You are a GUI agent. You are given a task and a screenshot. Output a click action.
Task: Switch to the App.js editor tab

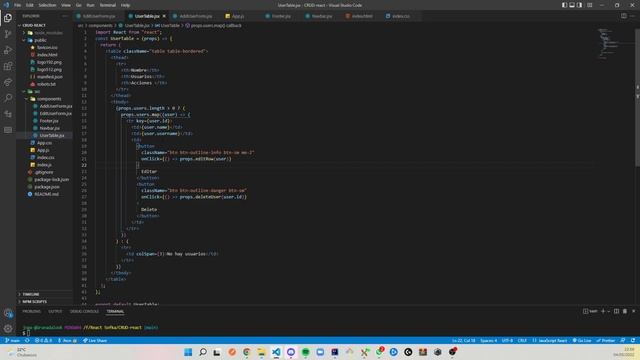click(x=238, y=16)
